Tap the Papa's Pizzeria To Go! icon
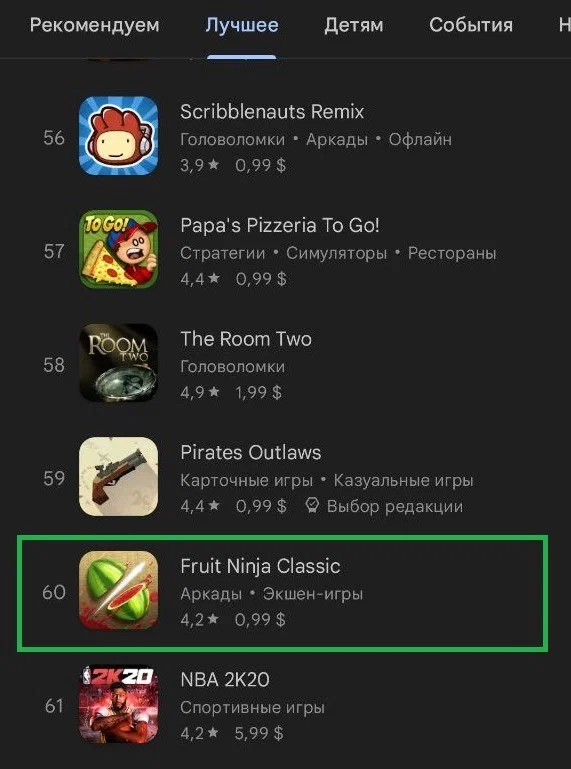 119,249
